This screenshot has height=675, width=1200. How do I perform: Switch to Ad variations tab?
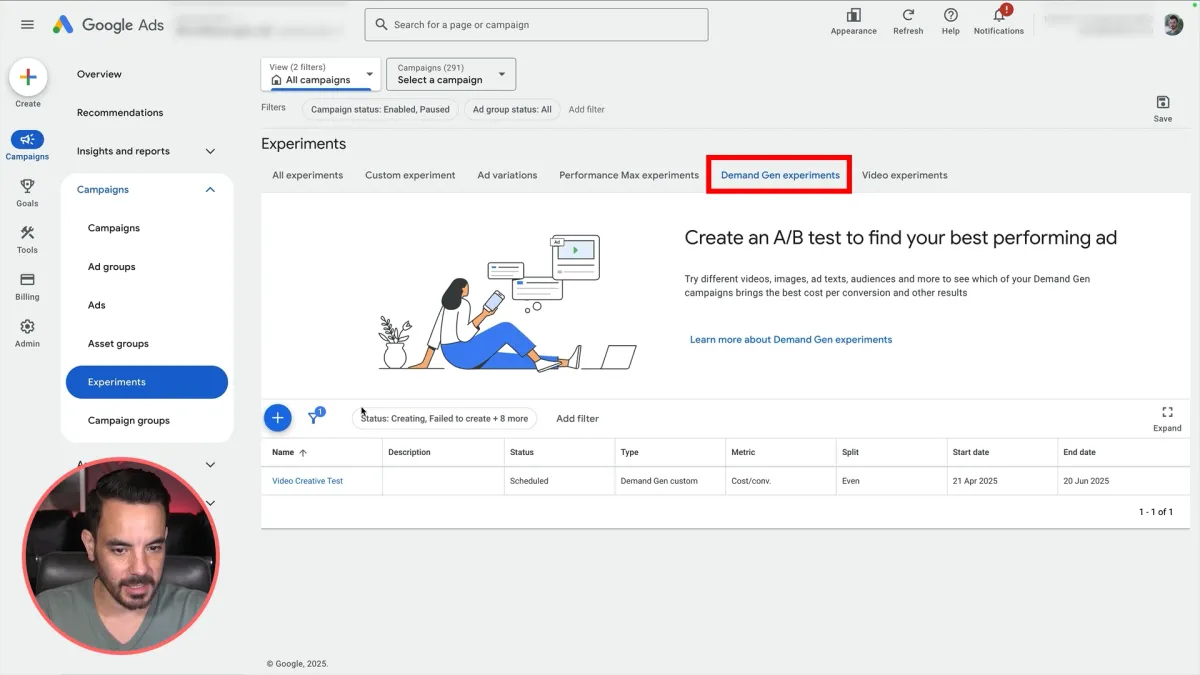(507, 175)
